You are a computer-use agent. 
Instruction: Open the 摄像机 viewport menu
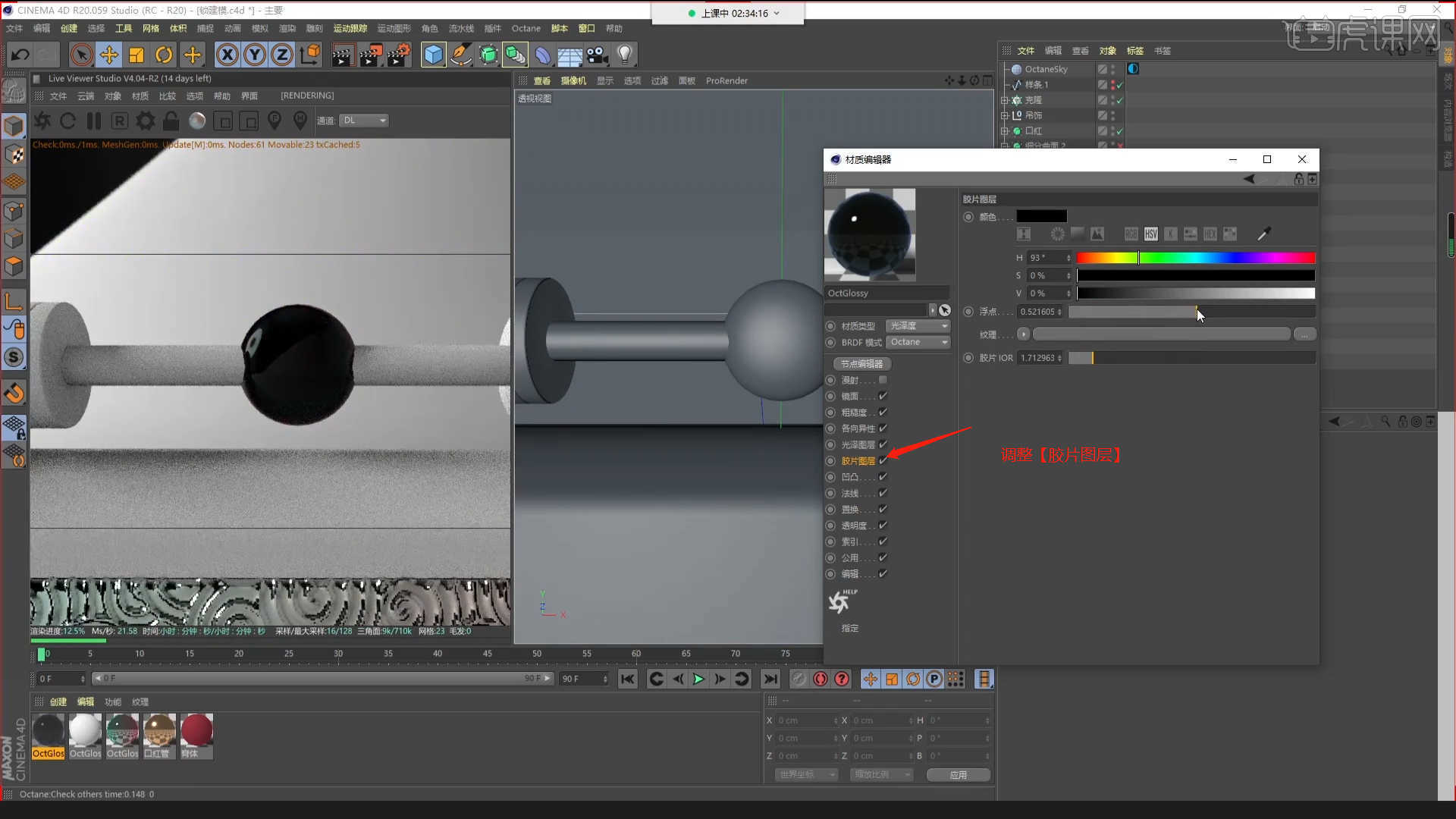coord(573,81)
